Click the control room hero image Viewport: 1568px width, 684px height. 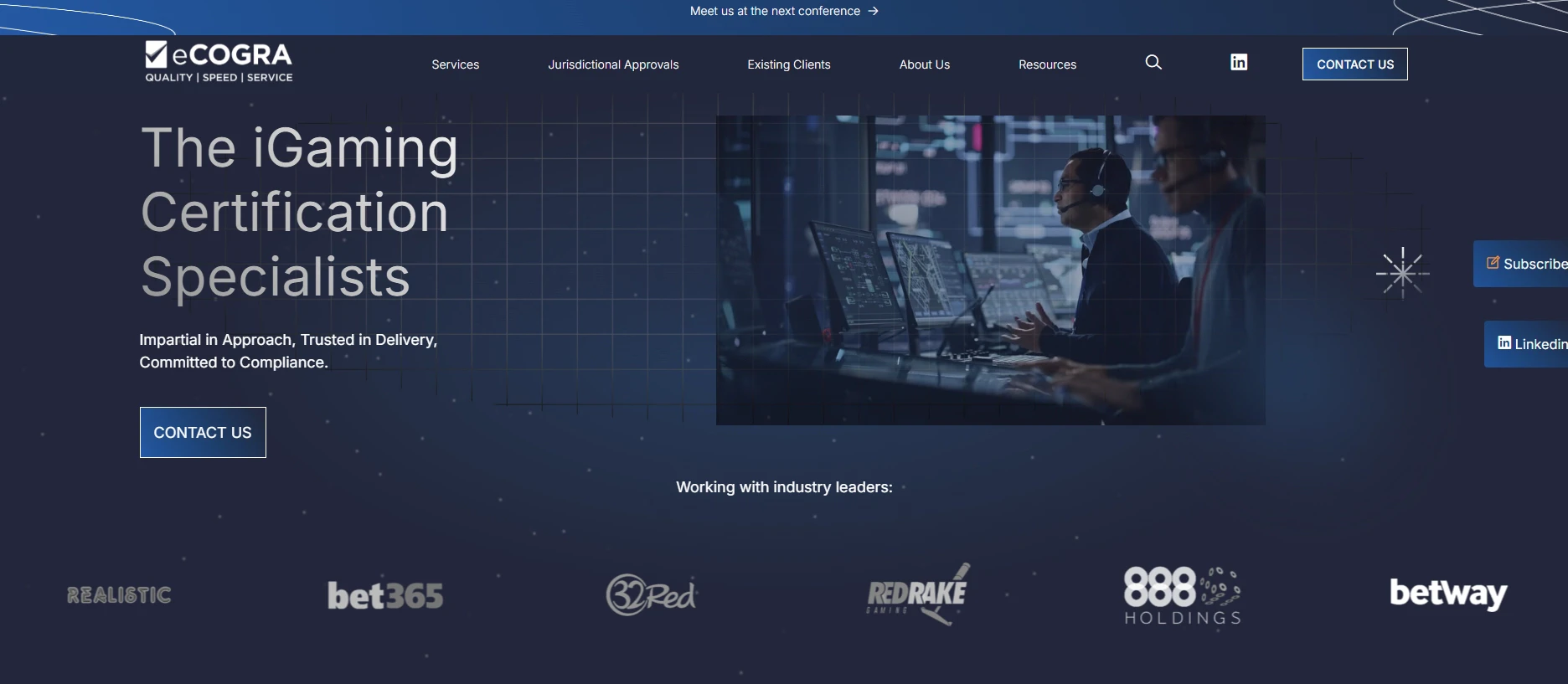pos(991,270)
